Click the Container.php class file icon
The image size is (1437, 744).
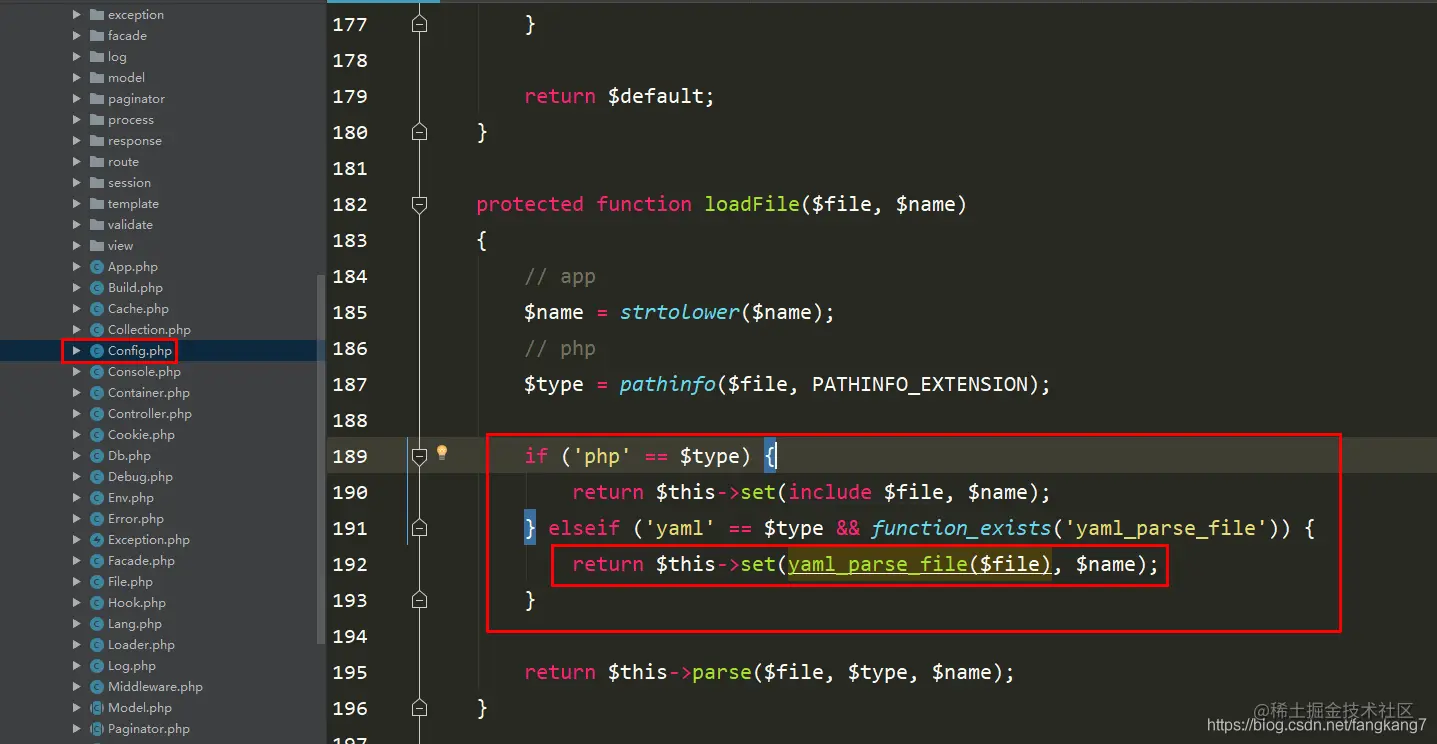[97, 393]
